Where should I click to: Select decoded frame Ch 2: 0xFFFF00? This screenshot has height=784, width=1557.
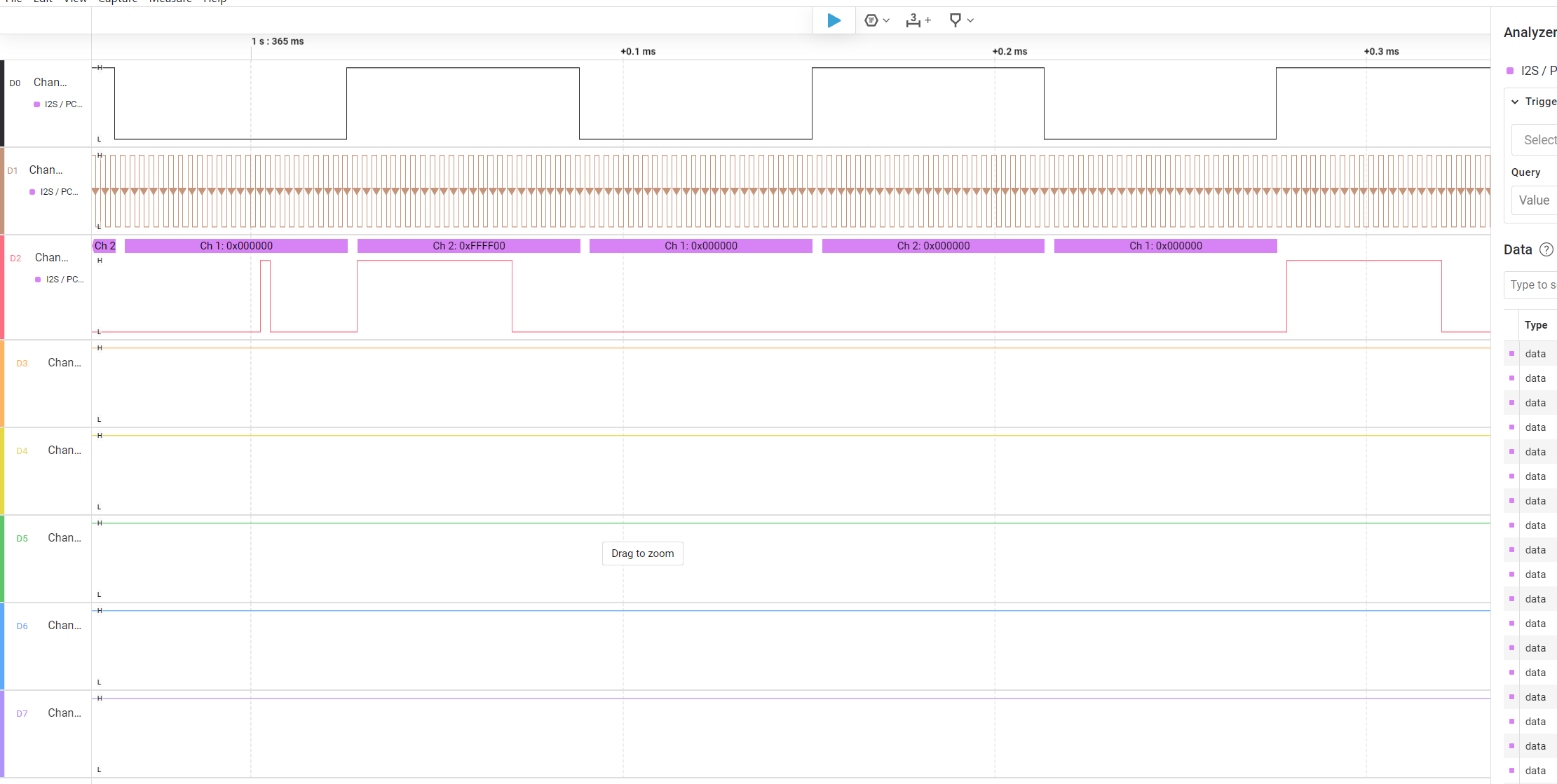(468, 246)
